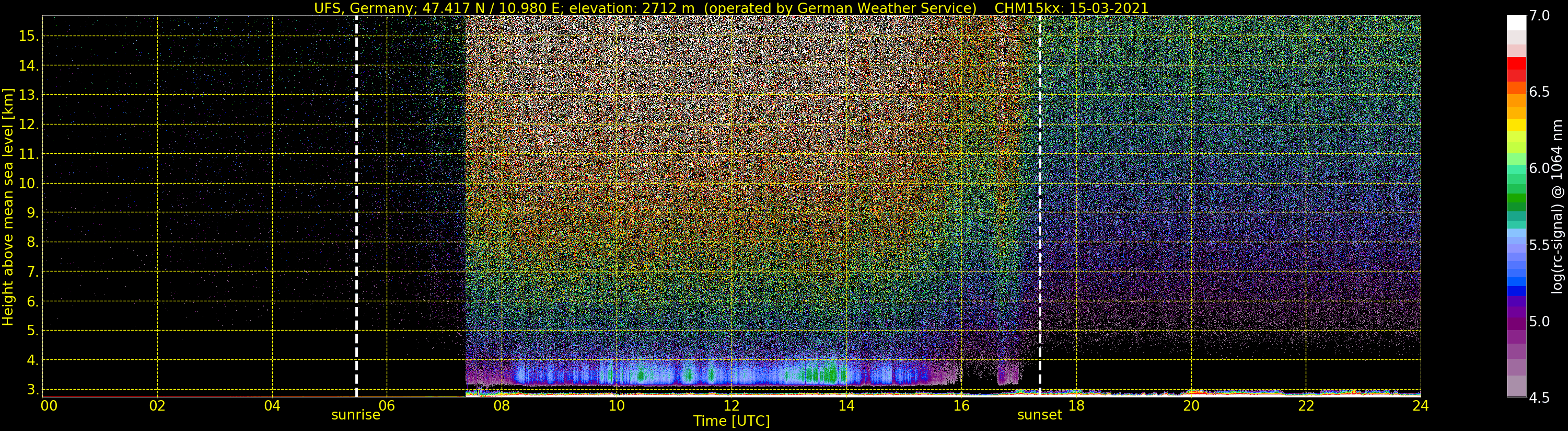Viewport: 1568px width, 431px height.
Task: Click the white dashed sunset line
Action: tap(1040, 206)
